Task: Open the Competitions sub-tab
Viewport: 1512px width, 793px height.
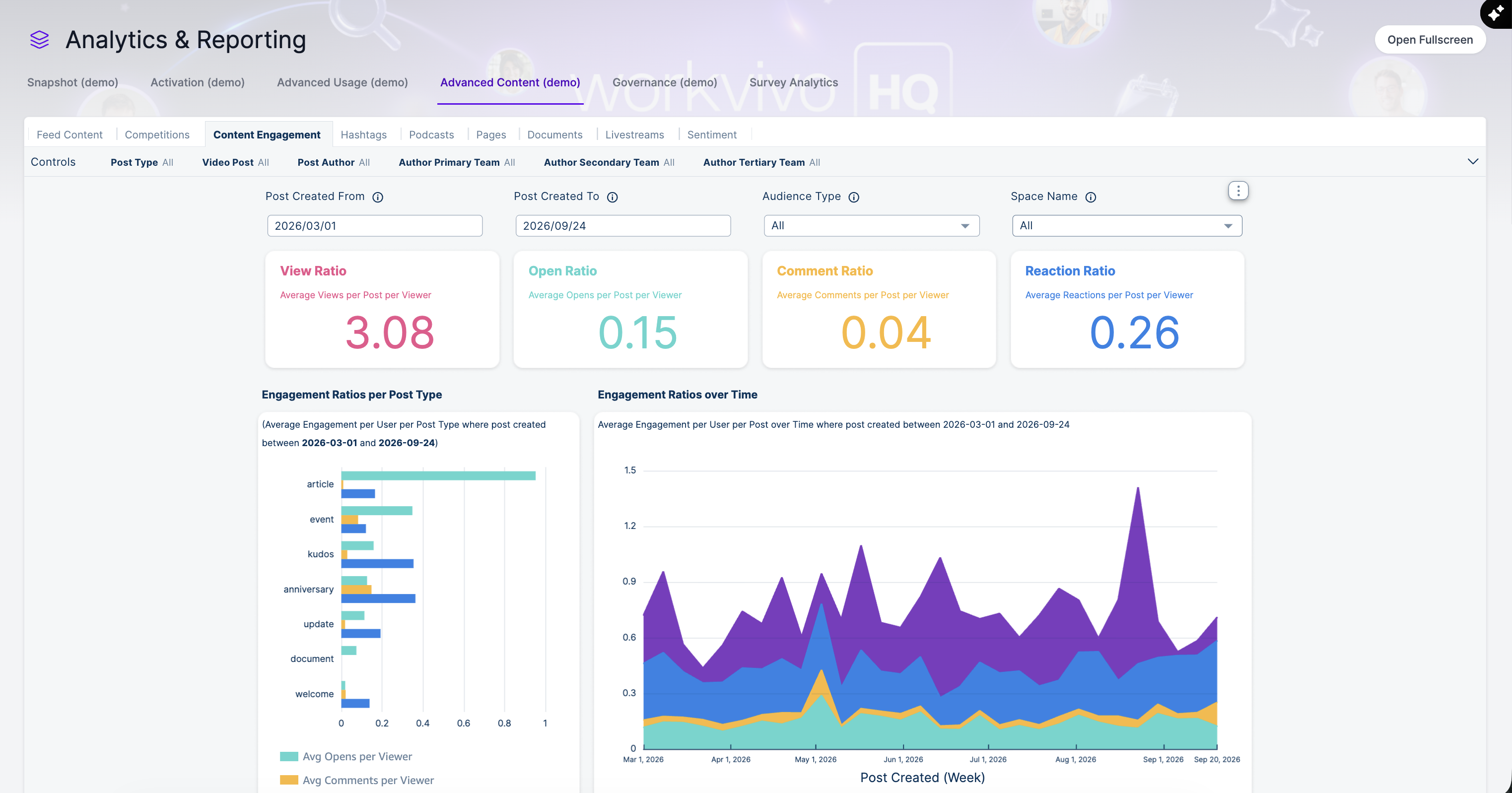Action: coord(157,135)
